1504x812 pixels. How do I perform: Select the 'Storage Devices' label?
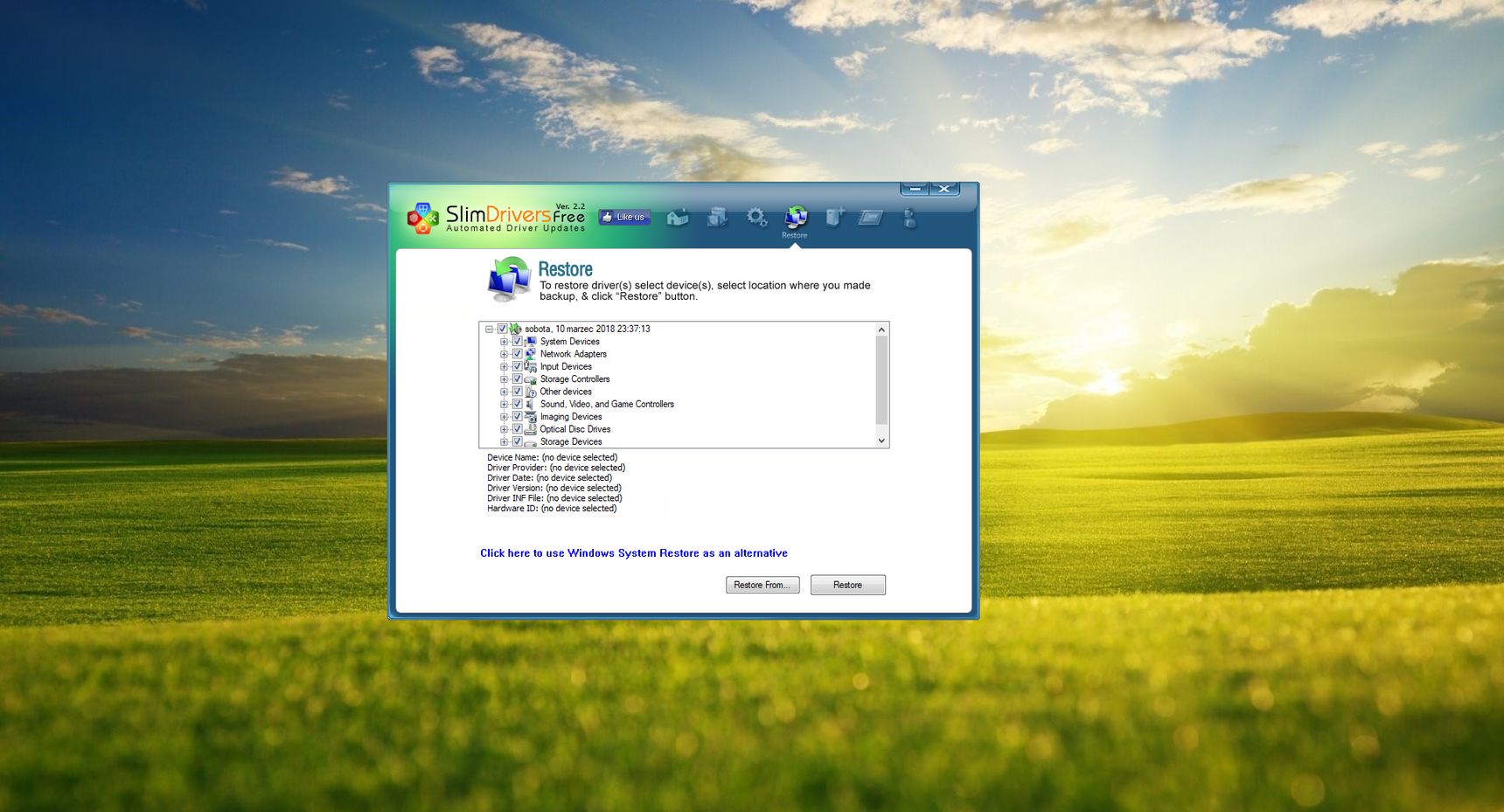tap(571, 441)
